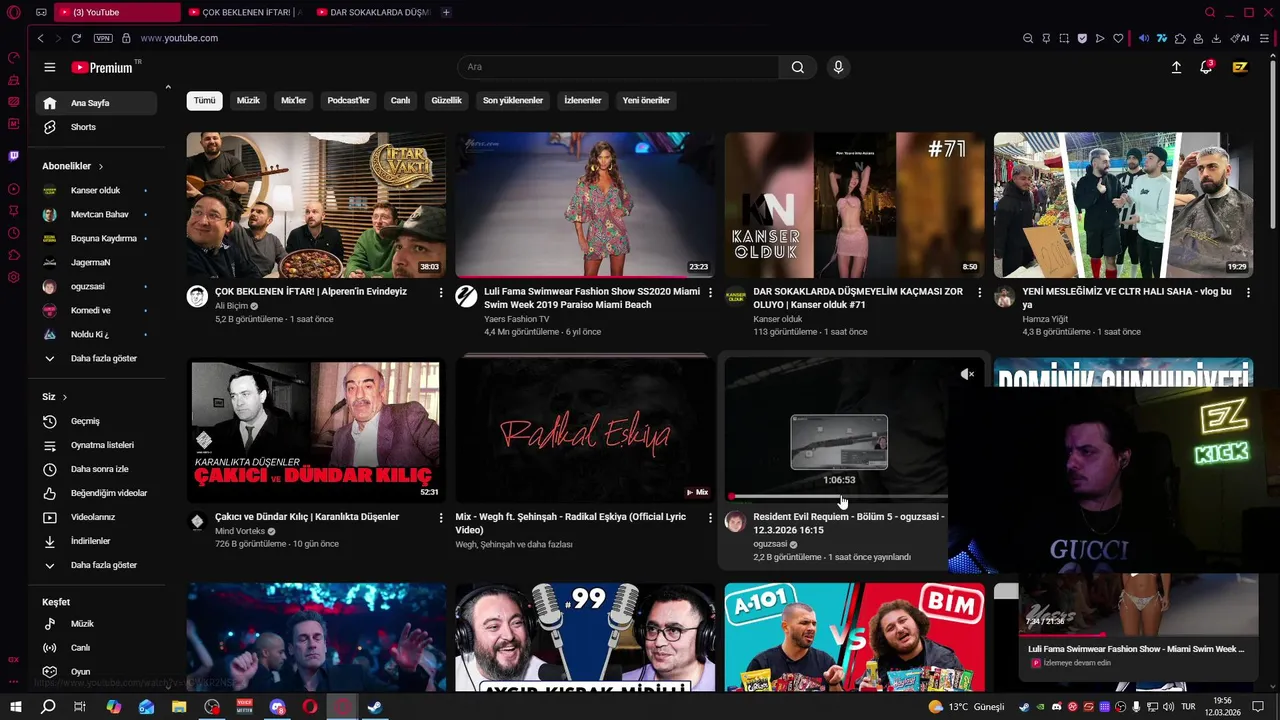The height and width of the screenshot is (720, 1280).
Task: Open the YouTube hamburger guide menu
Action: pyautogui.click(x=49, y=67)
